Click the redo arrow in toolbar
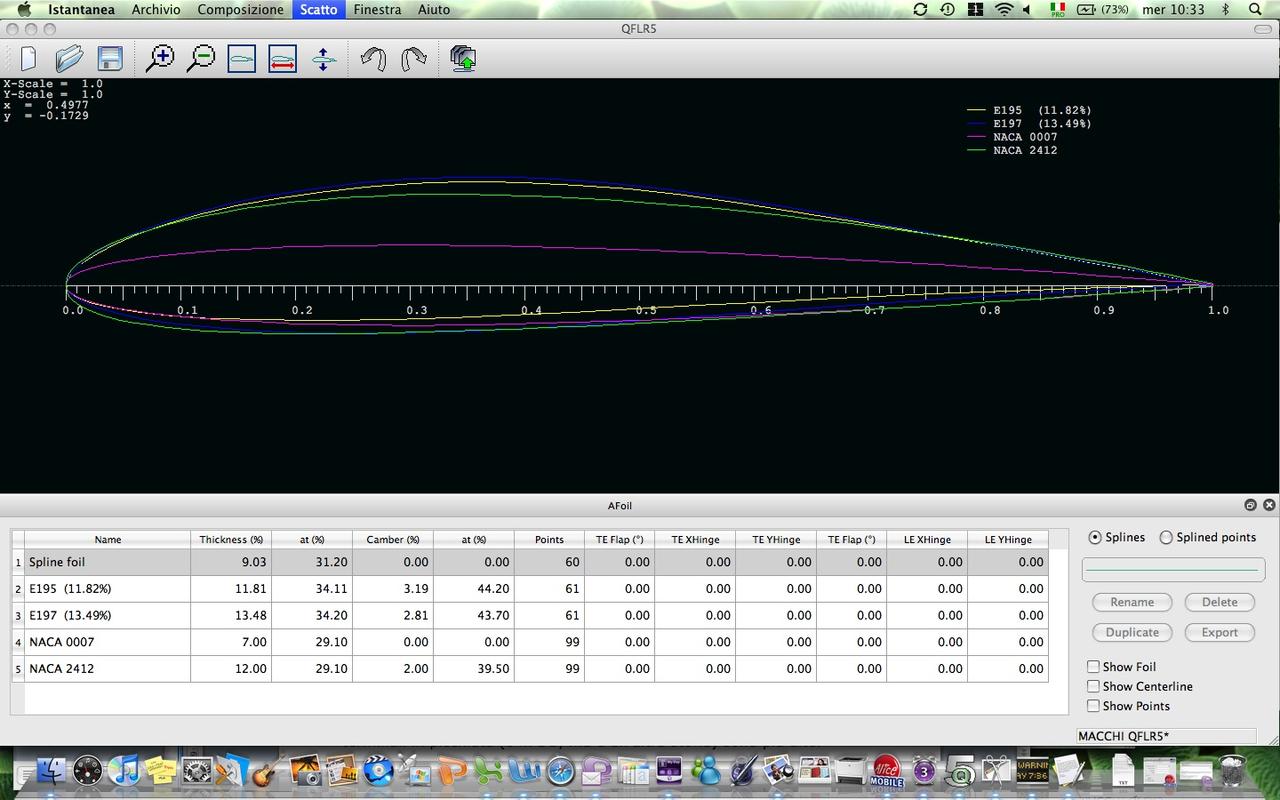1280x800 pixels. pyautogui.click(x=413, y=59)
